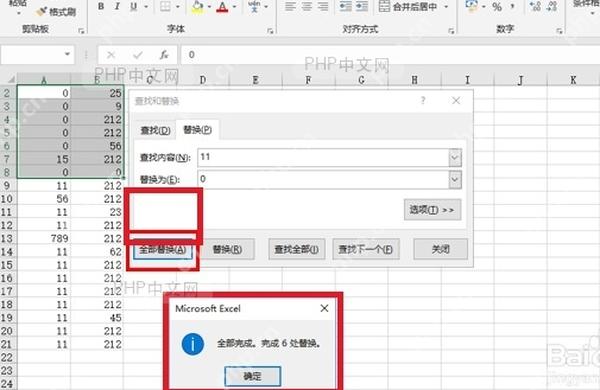Align cell text to the left
The height and width of the screenshot is (390, 600).
coord(290,6)
